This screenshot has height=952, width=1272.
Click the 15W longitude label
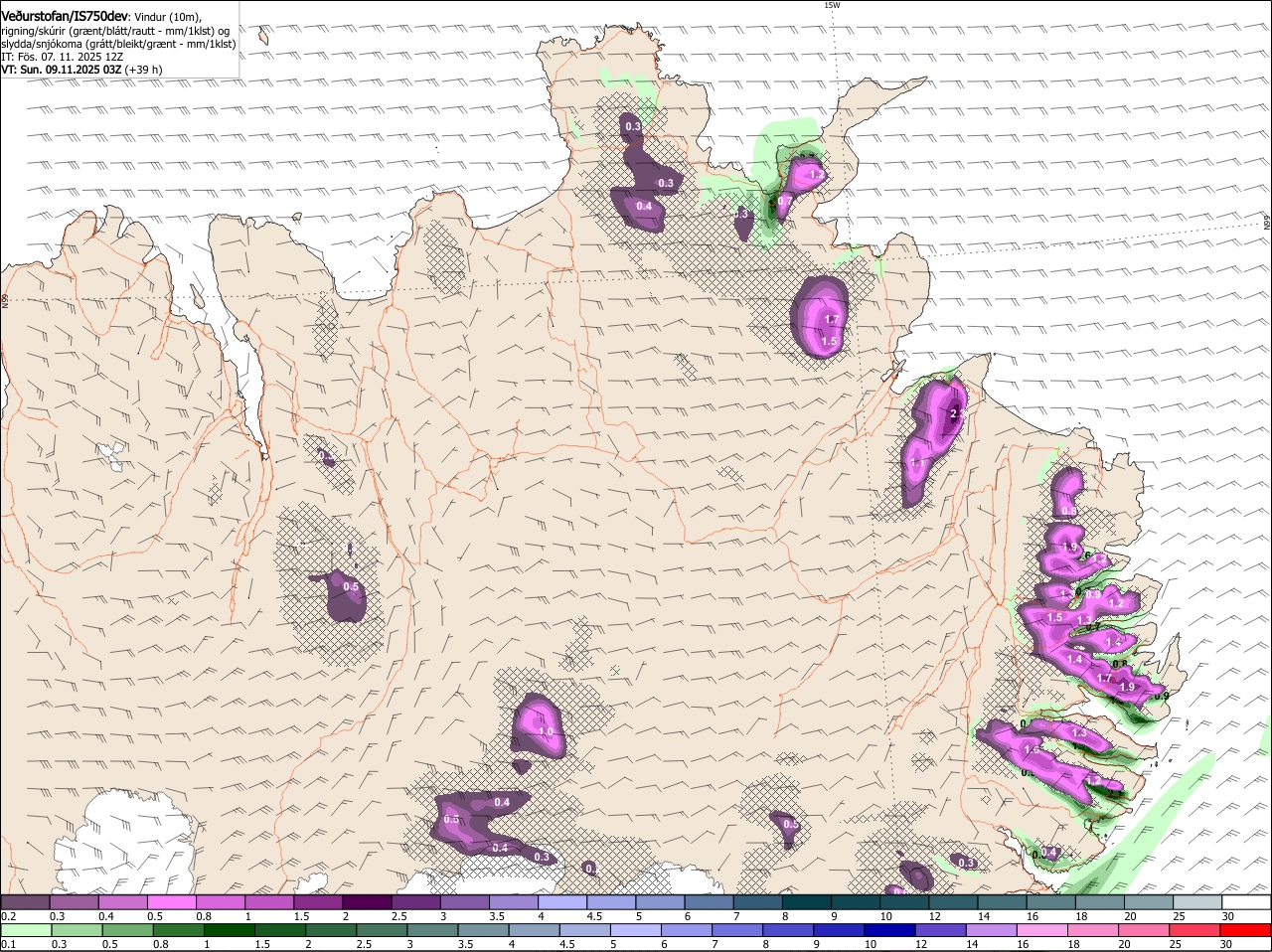[x=832, y=5]
